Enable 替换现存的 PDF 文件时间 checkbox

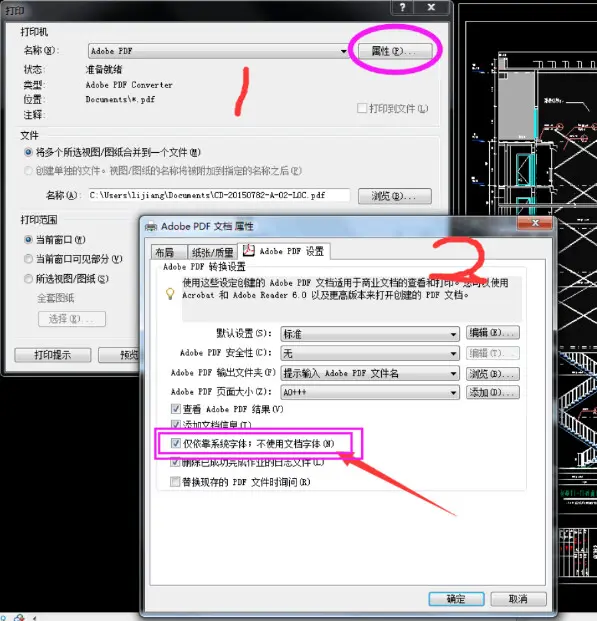(x=175, y=482)
